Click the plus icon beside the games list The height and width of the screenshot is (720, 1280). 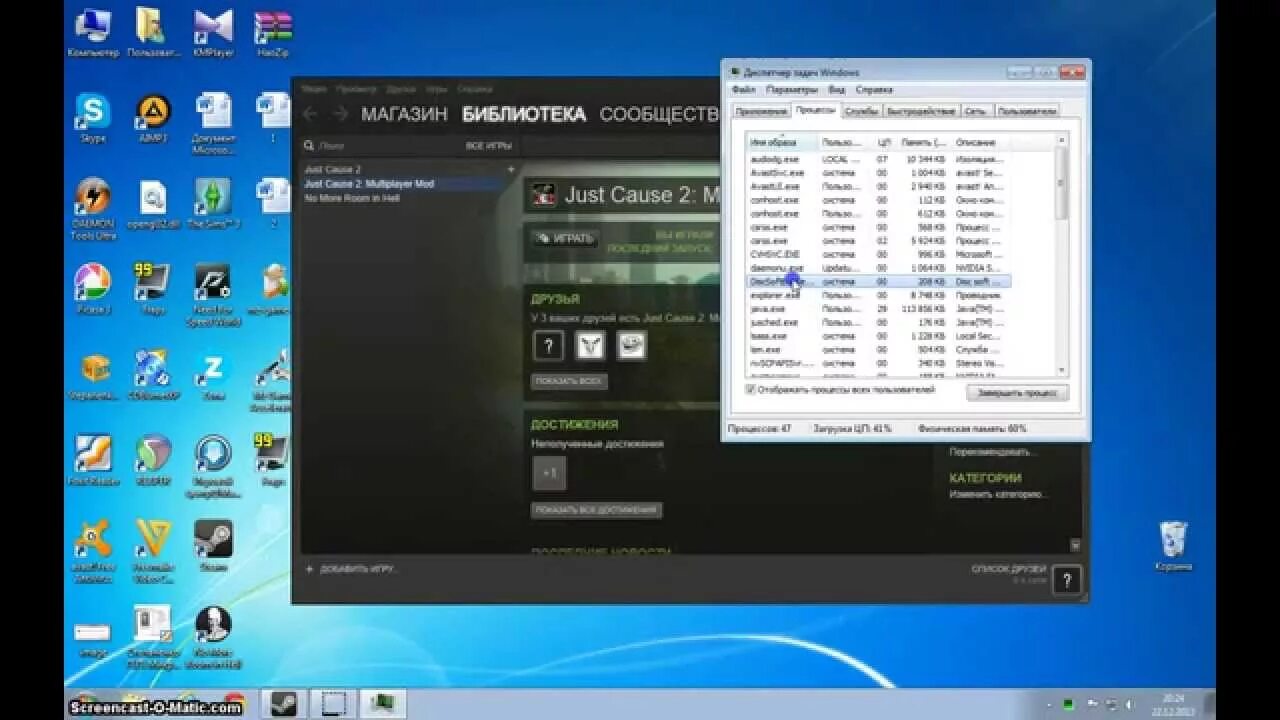(511, 170)
